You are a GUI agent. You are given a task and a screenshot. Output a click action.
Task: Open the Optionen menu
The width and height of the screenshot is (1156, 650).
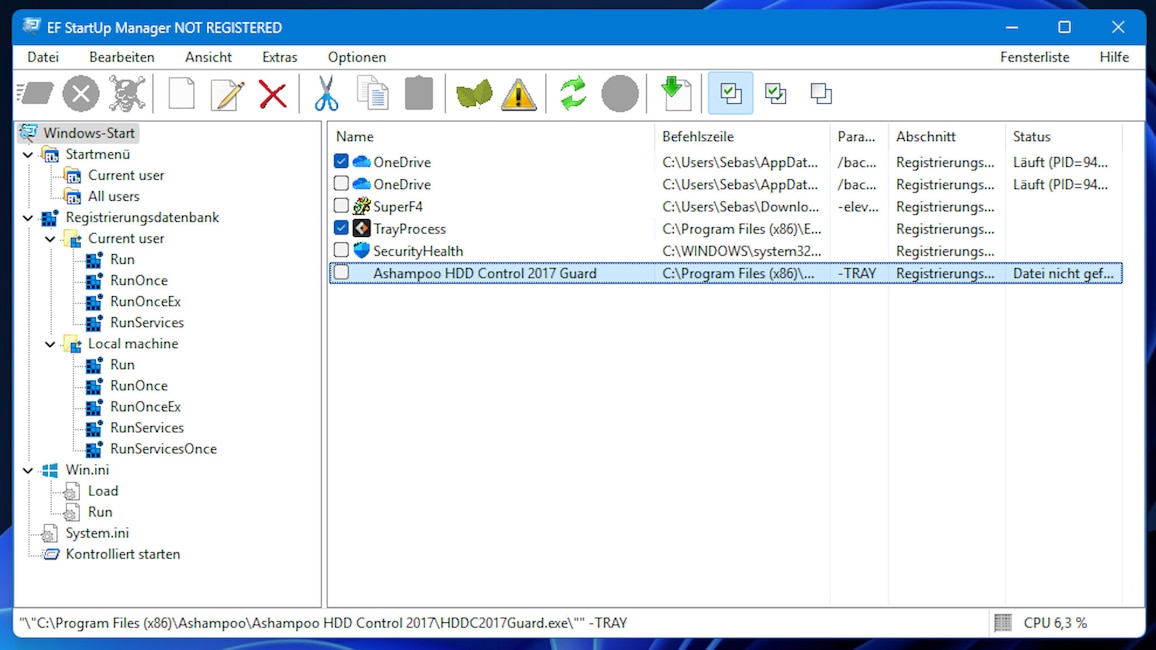[x=357, y=57]
